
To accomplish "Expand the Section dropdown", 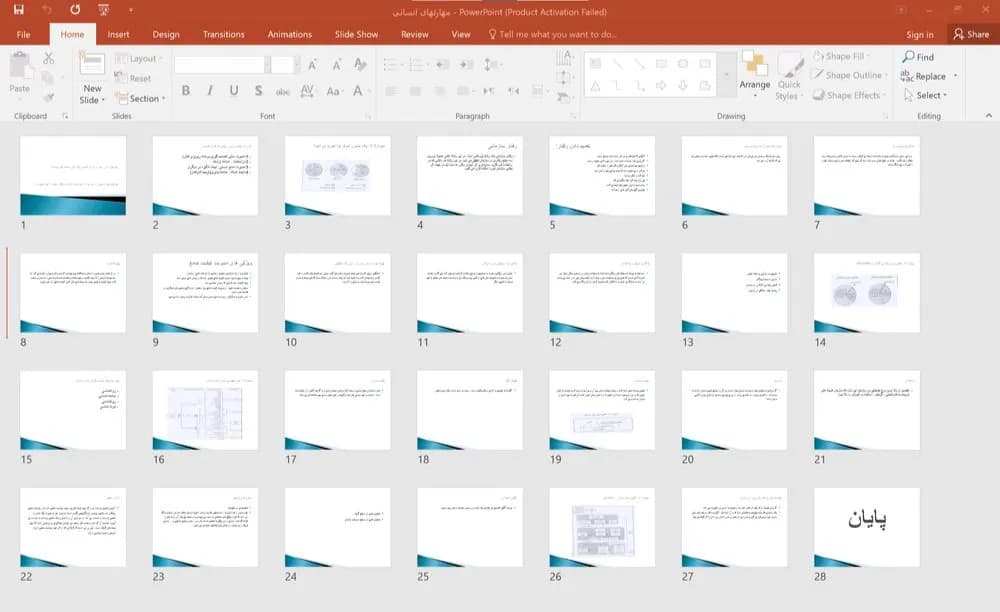I will click(x=141, y=98).
